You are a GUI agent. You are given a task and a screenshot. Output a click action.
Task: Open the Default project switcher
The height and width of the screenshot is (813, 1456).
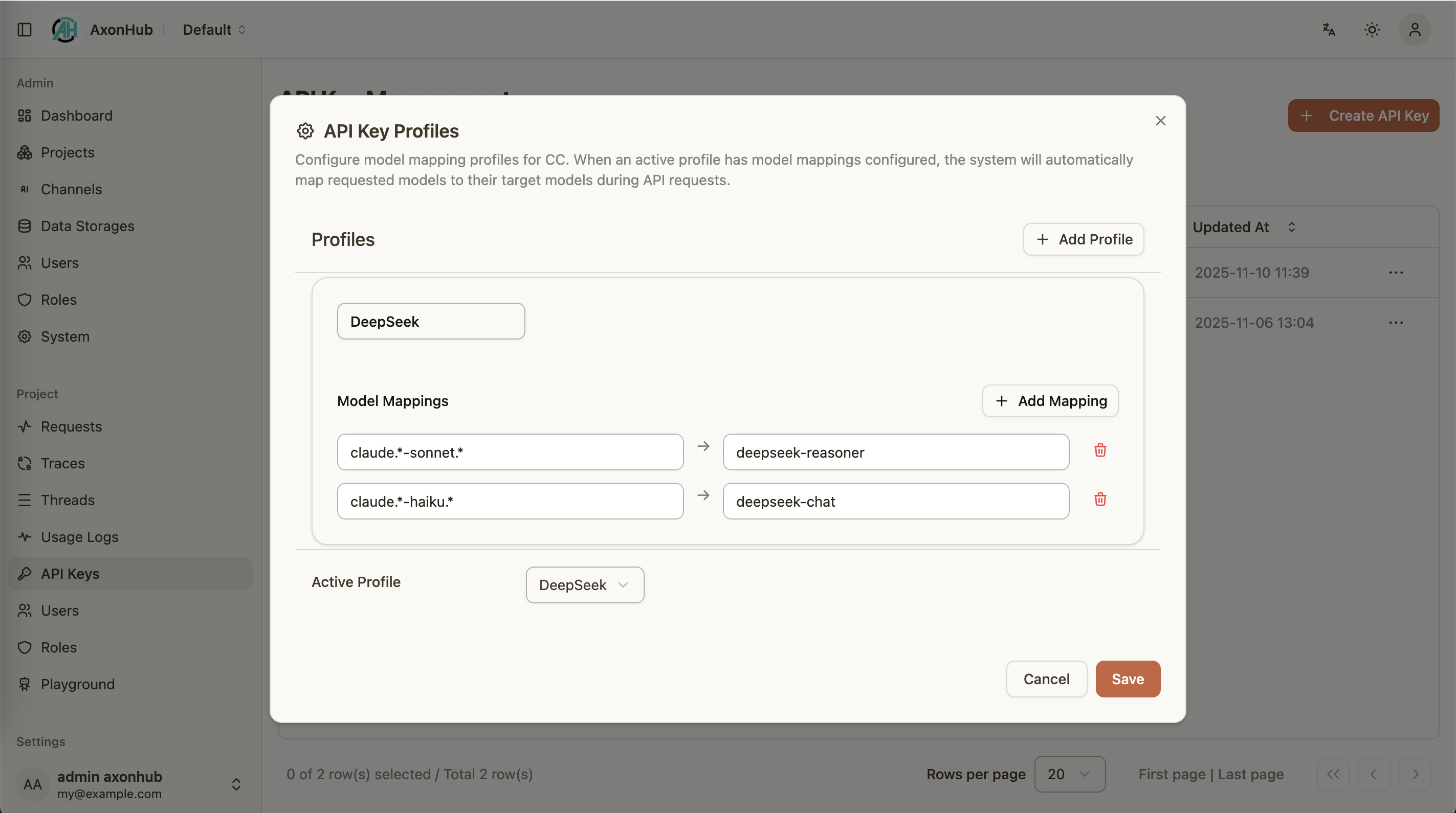tap(214, 29)
